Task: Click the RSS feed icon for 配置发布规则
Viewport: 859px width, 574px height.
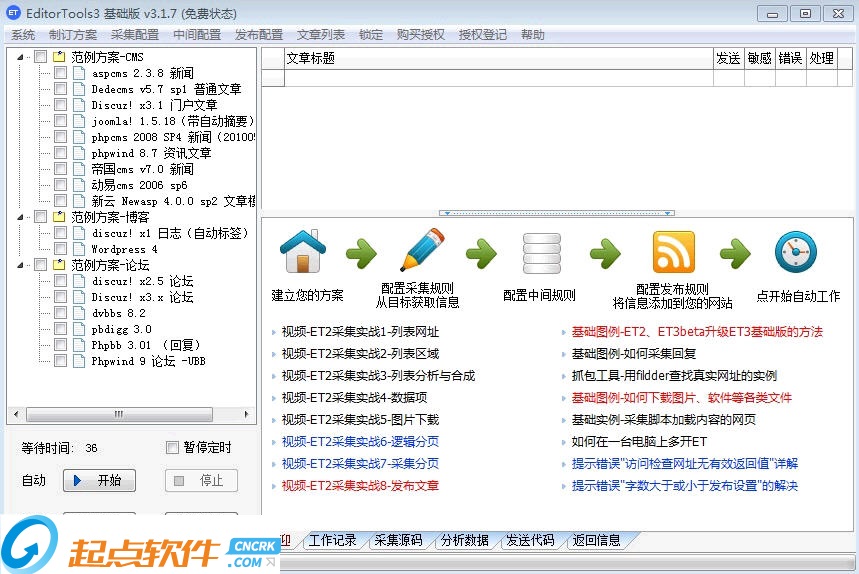Action: pos(673,251)
